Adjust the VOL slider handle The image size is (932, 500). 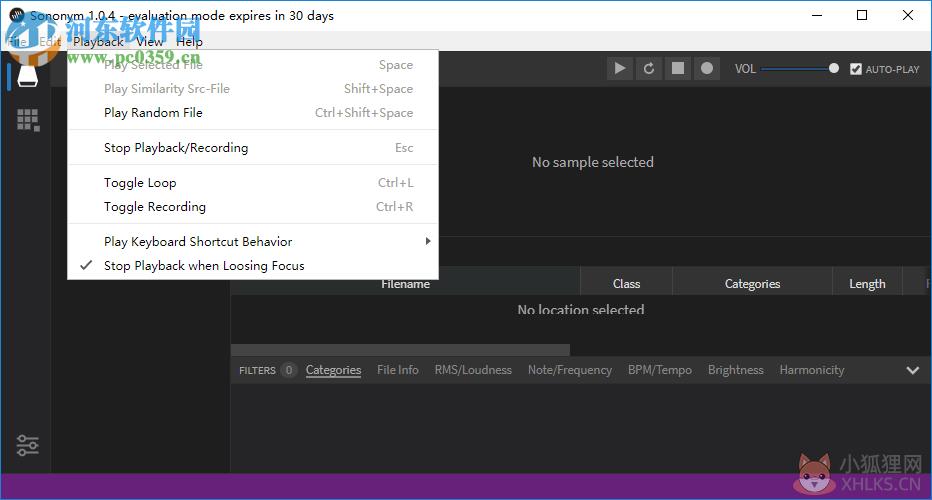point(834,68)
